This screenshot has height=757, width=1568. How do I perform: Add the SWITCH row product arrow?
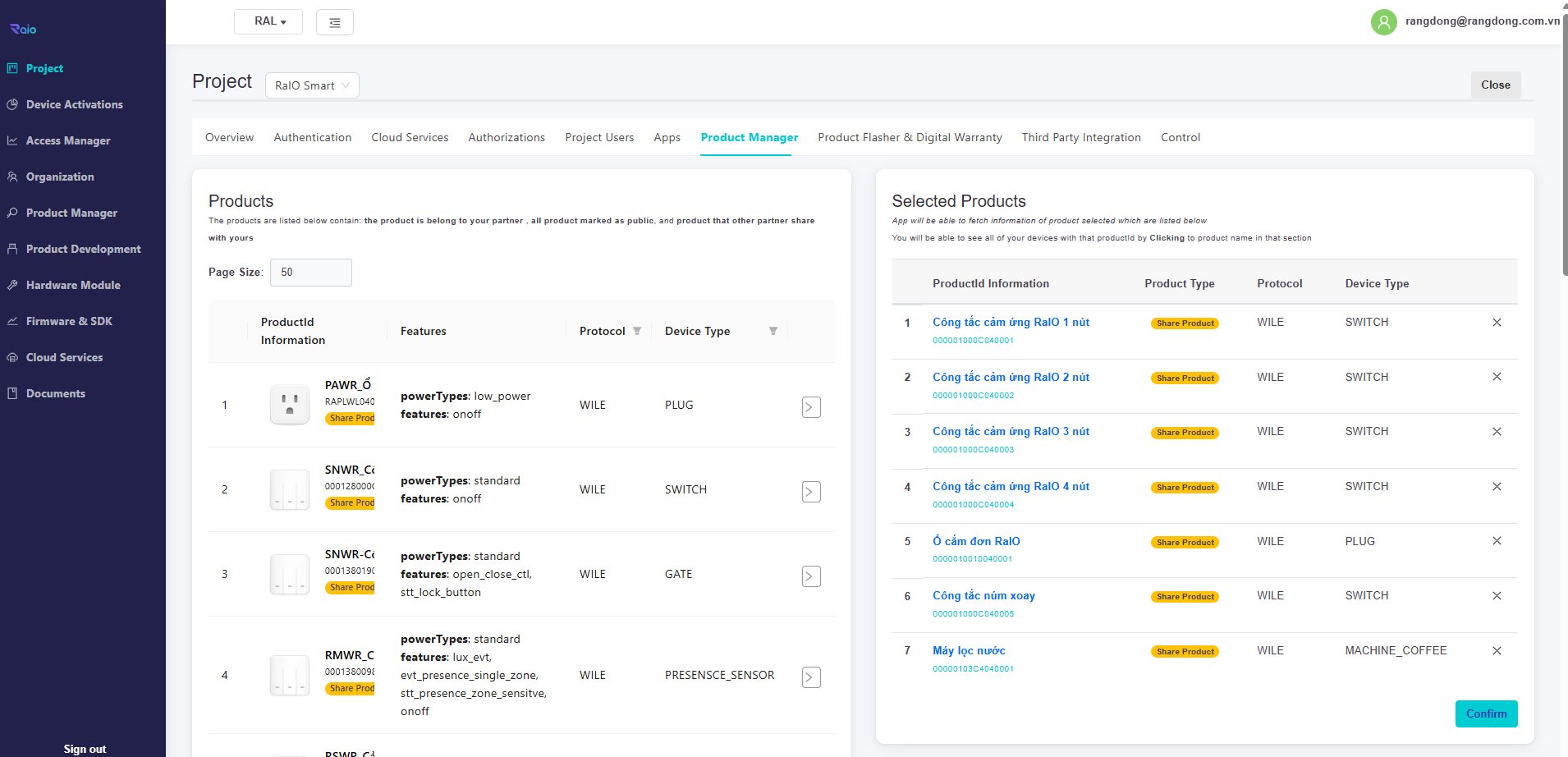click(811, 492)
